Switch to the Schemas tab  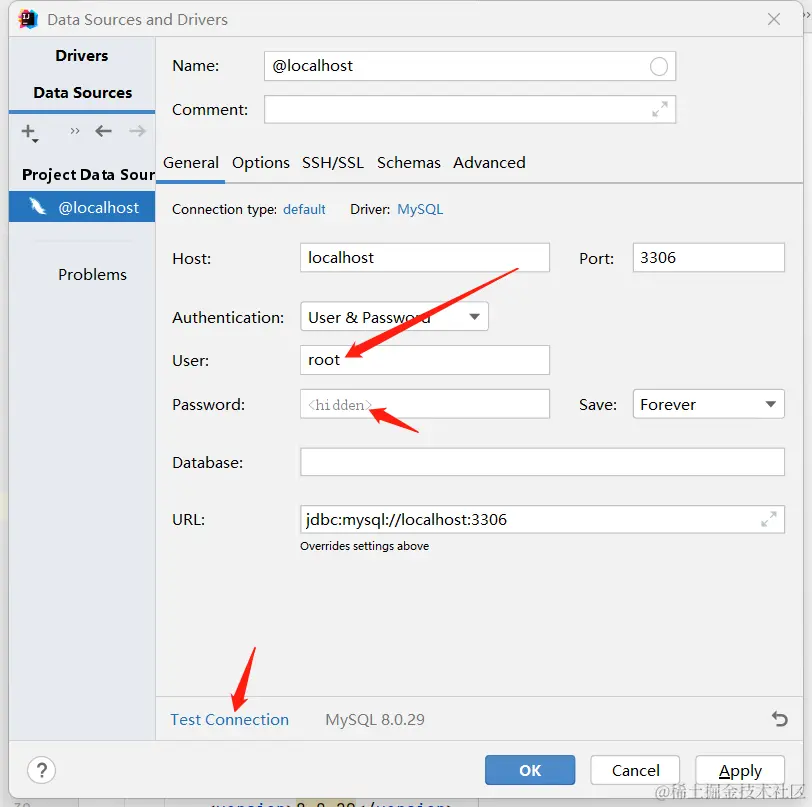pos(409,163)
